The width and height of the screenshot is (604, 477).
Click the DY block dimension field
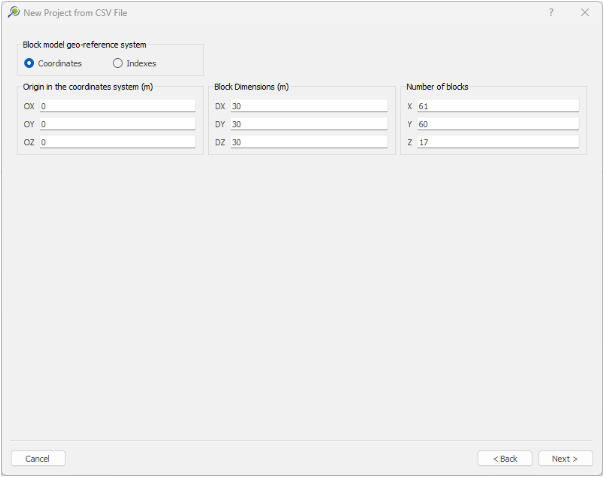(309, 124)
